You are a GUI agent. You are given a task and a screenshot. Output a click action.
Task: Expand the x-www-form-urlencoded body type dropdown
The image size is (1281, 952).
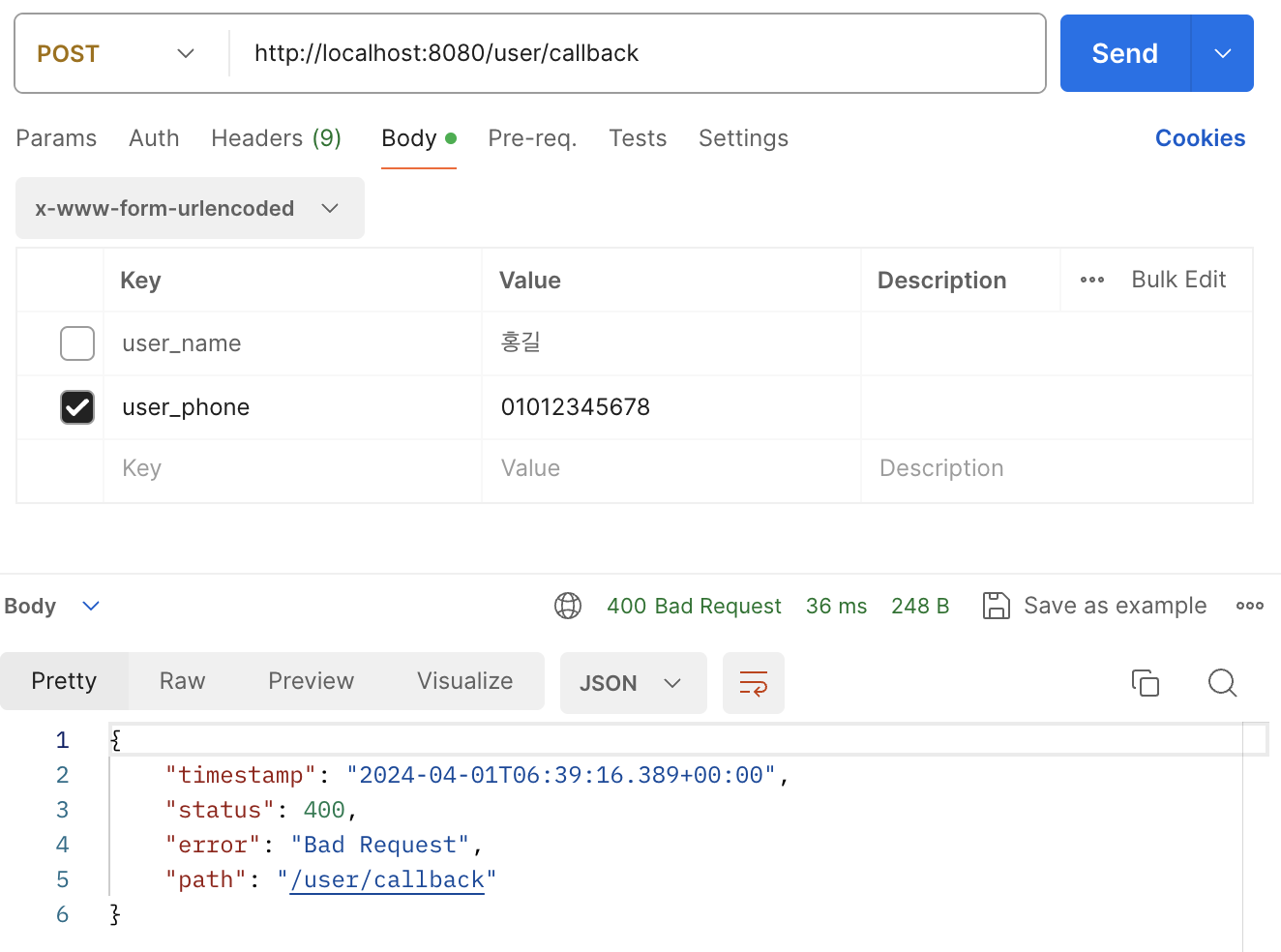pyautogui.click(x=190, y=208)
